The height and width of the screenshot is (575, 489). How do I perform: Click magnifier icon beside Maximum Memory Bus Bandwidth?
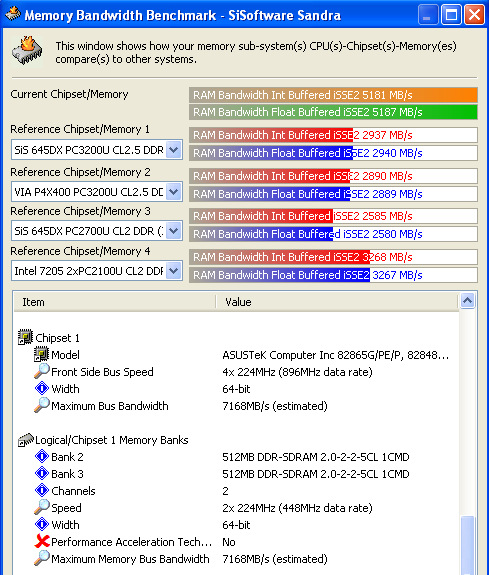(x=41, y=558)
